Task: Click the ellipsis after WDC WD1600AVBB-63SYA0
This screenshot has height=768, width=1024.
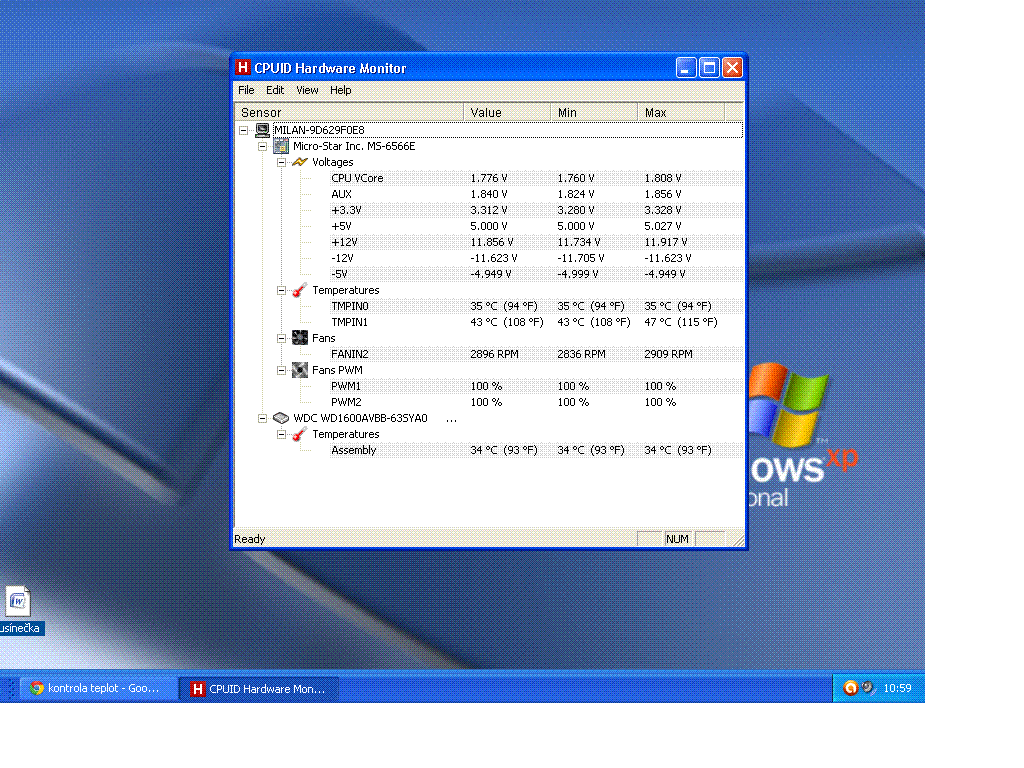Action: 451,419
